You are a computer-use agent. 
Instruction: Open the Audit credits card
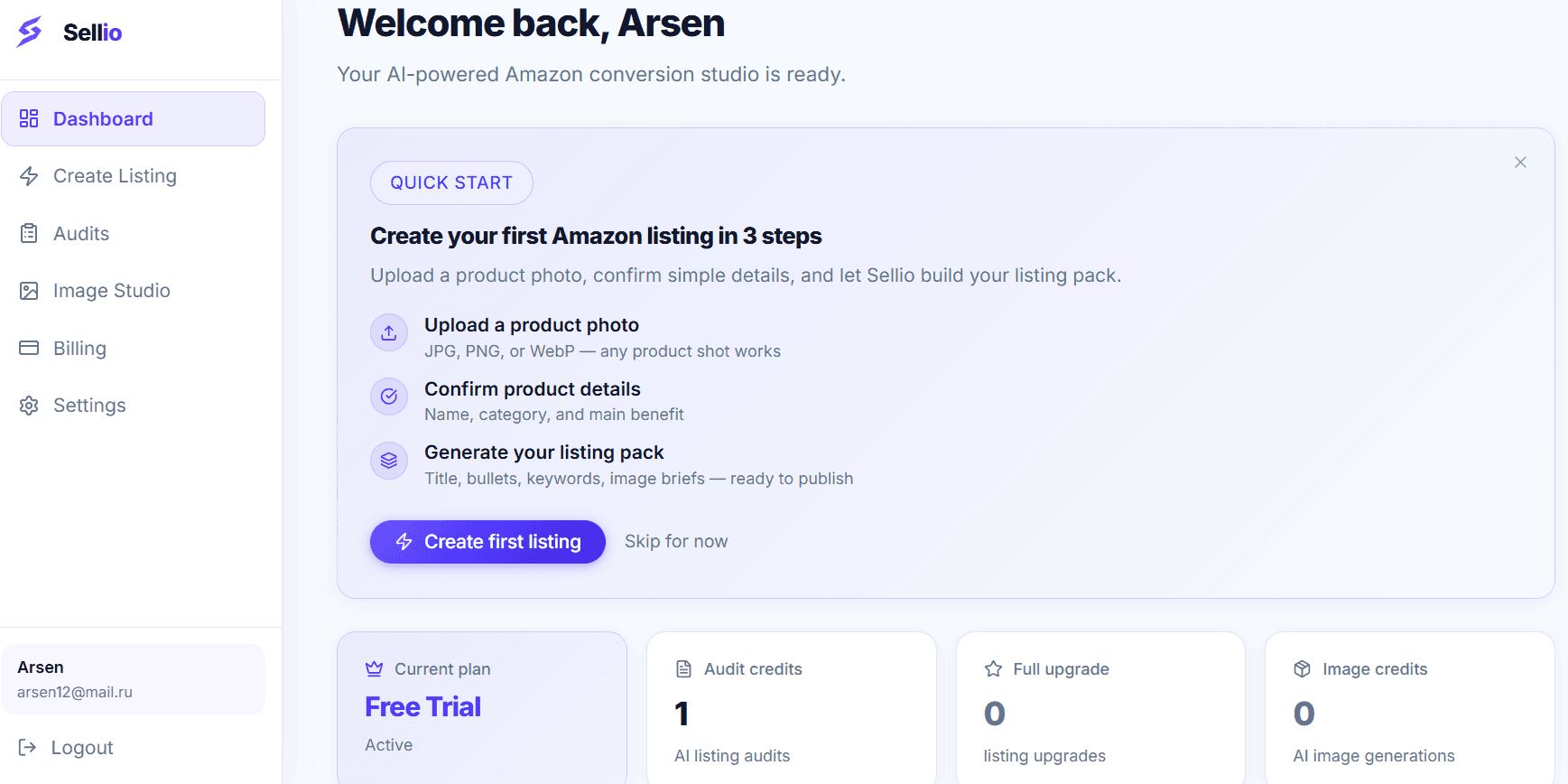(x=792, y=708)
